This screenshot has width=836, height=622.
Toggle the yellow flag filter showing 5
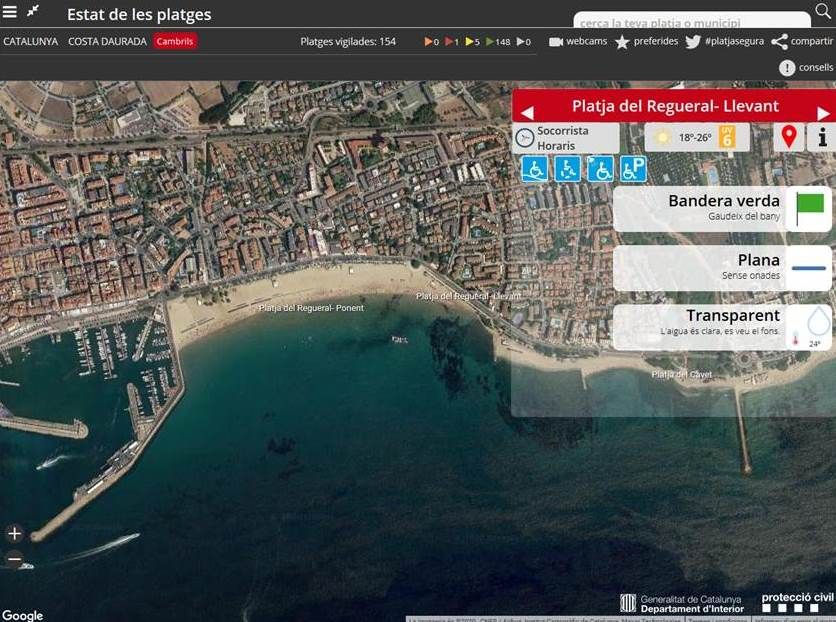[x=472, y=42]
